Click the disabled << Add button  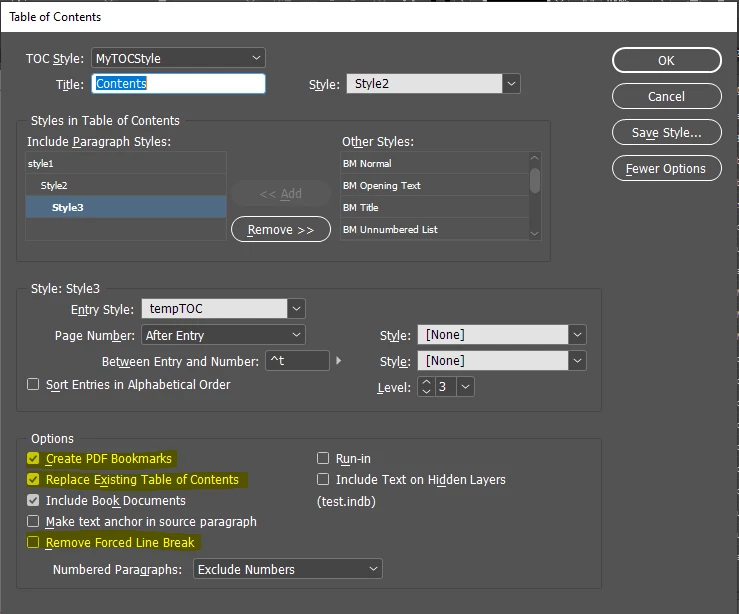pos(281,193)
